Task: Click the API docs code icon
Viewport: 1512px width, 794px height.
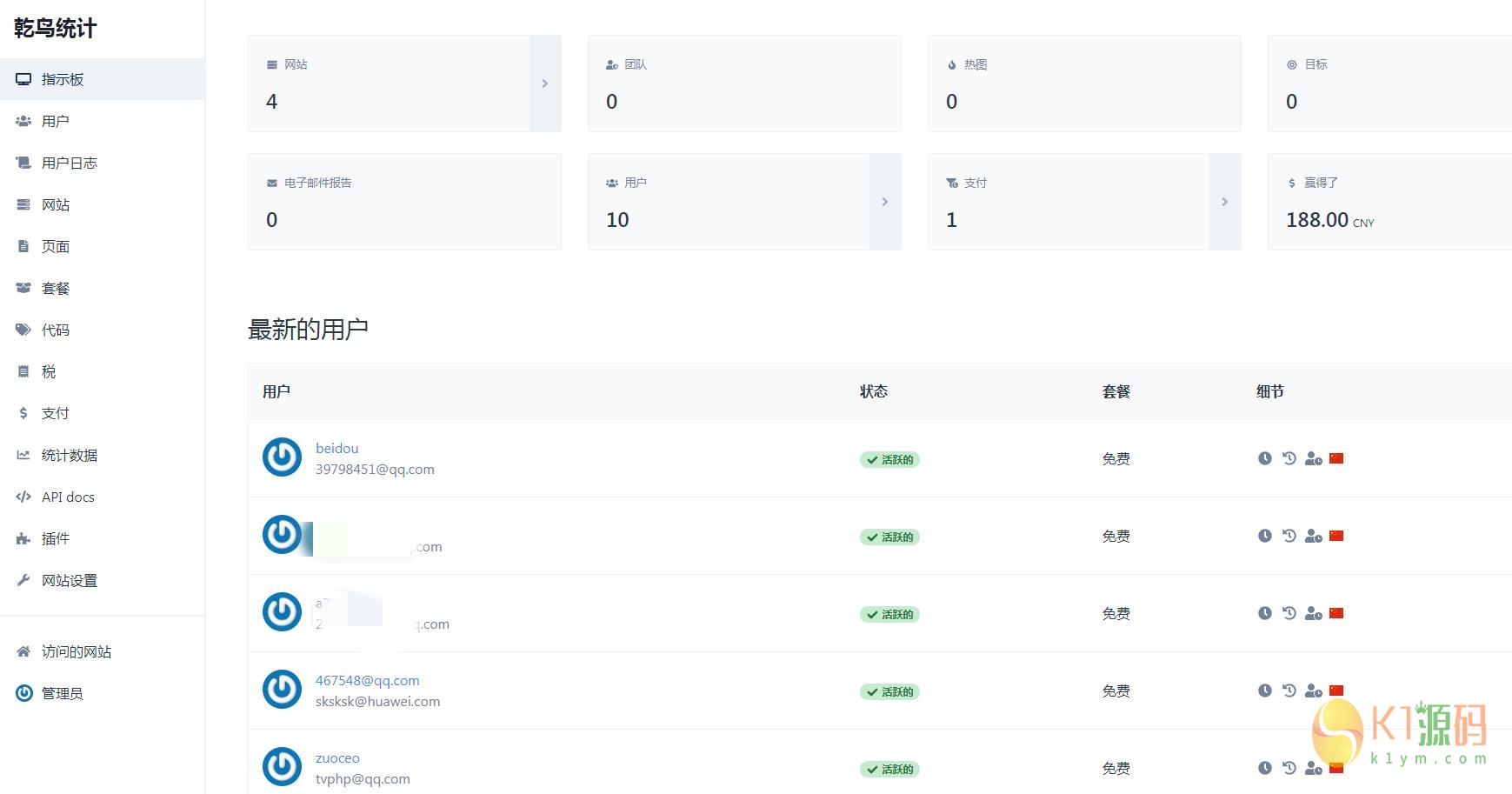Action: [23, 497]
